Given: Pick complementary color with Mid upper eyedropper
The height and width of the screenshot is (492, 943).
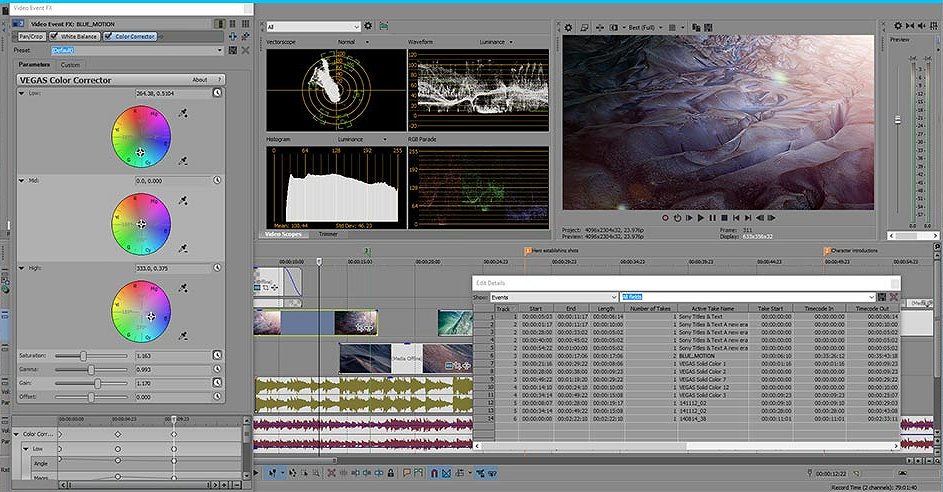Looking at the screenshot, I should pyautogui.click(x=183, y=200).
